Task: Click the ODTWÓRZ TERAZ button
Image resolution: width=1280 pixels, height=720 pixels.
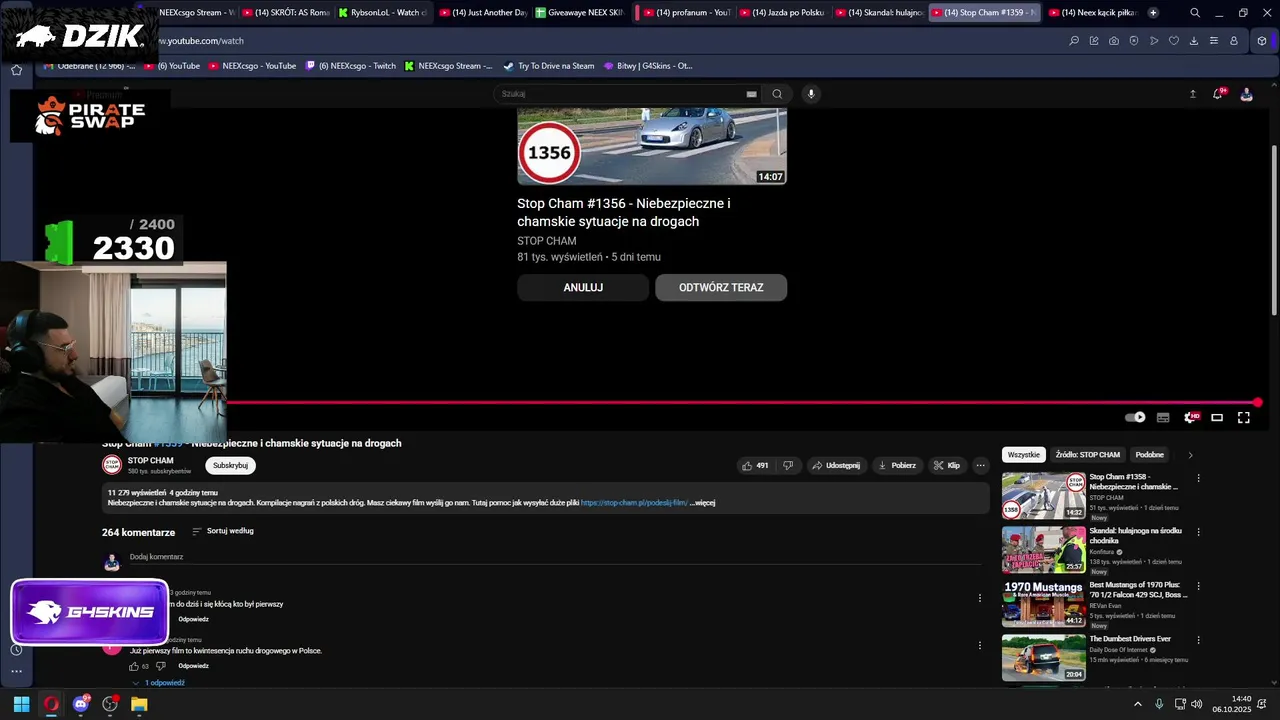Action: 721,287
